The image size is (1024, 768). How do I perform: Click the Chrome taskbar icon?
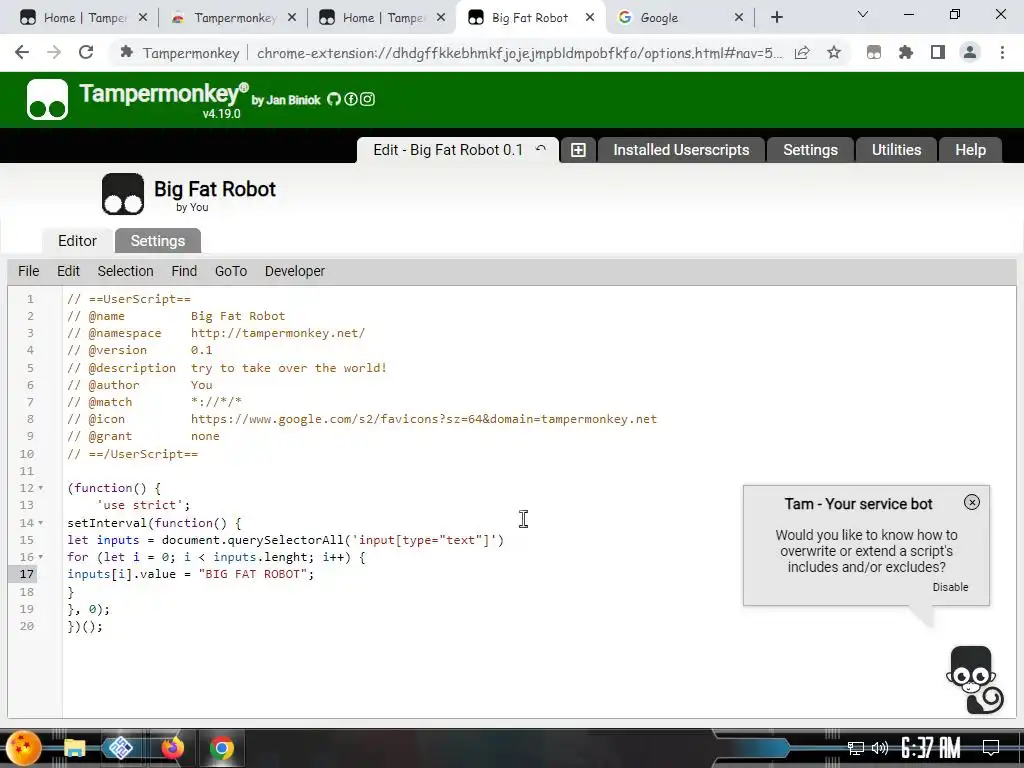click(x=221, y=748)
